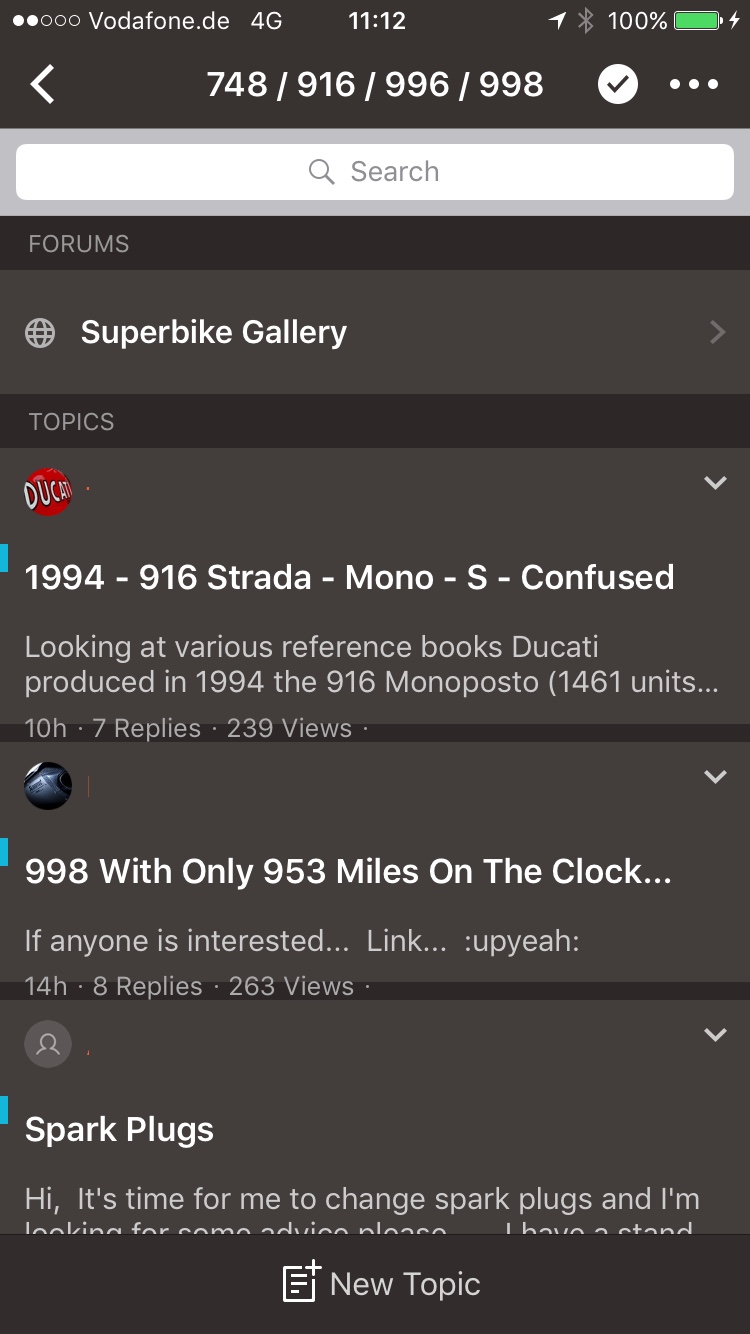Open the red Ducati avatar profile
The width and height of the screenshot is (750, 1334).
pyautogui.click(x=48, y=491)
